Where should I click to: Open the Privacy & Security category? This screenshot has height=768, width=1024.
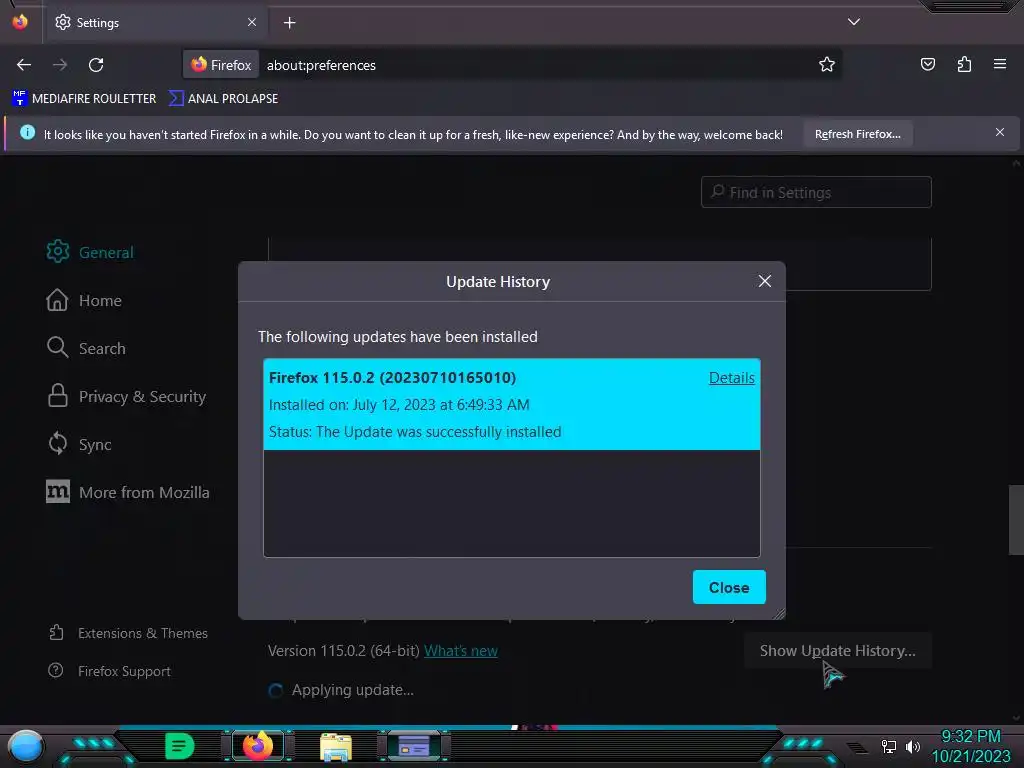click(126, 396)
